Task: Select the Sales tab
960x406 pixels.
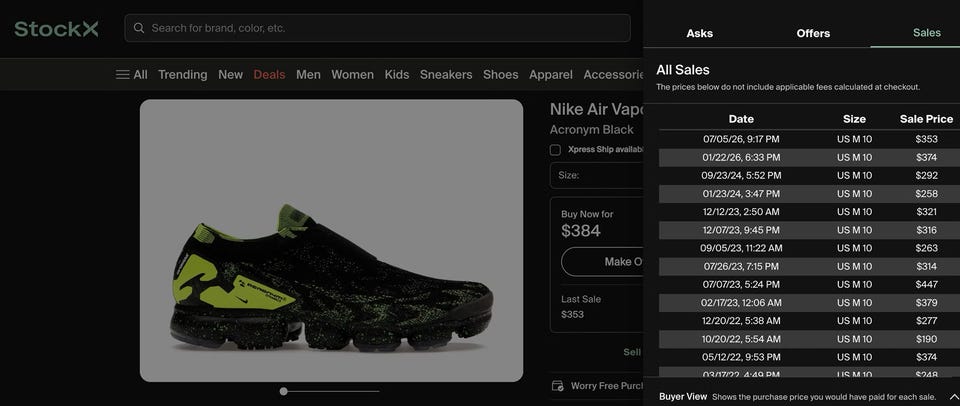Action: (926, 33)
